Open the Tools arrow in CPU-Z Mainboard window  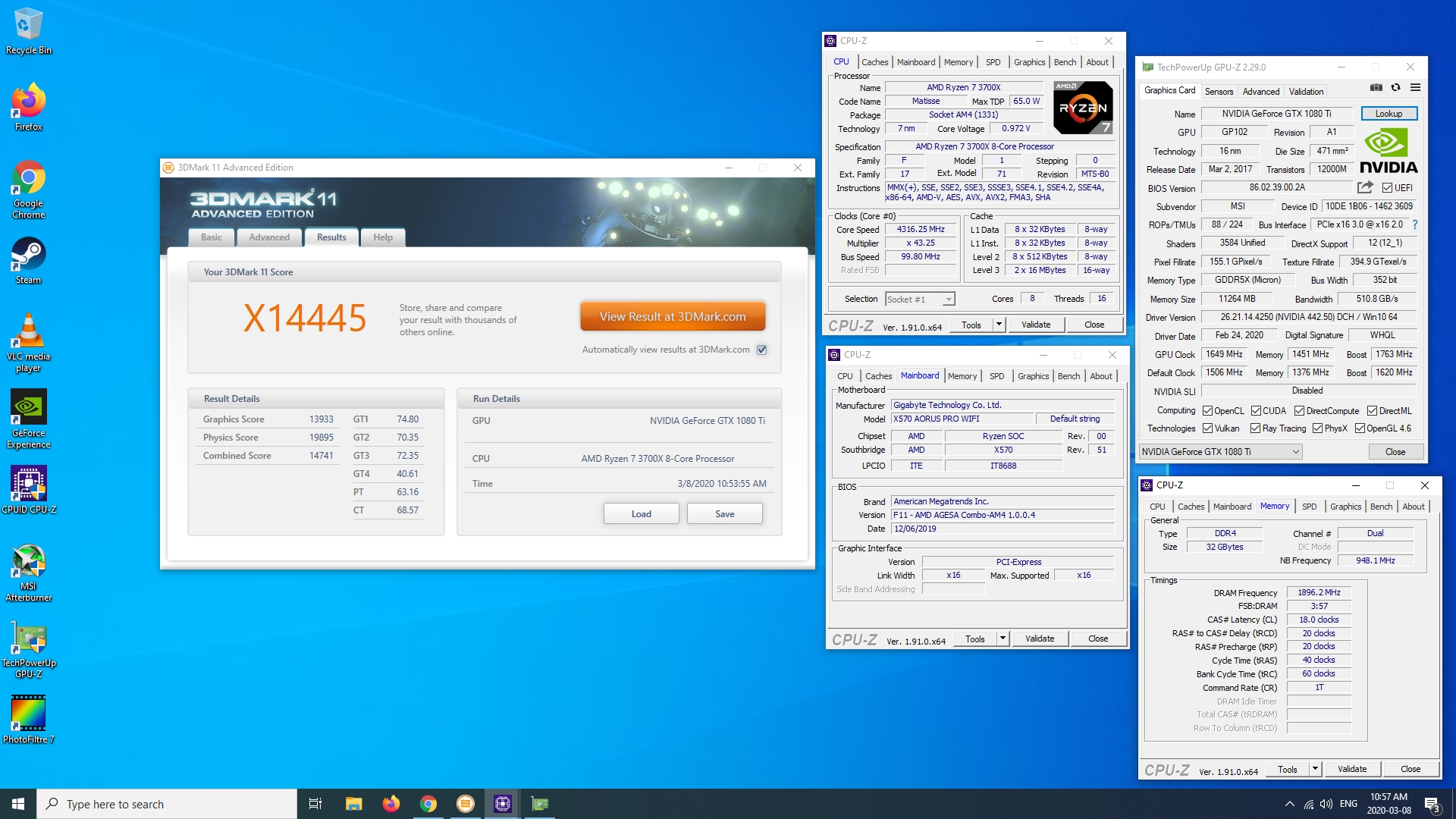tap(1003, 639)
